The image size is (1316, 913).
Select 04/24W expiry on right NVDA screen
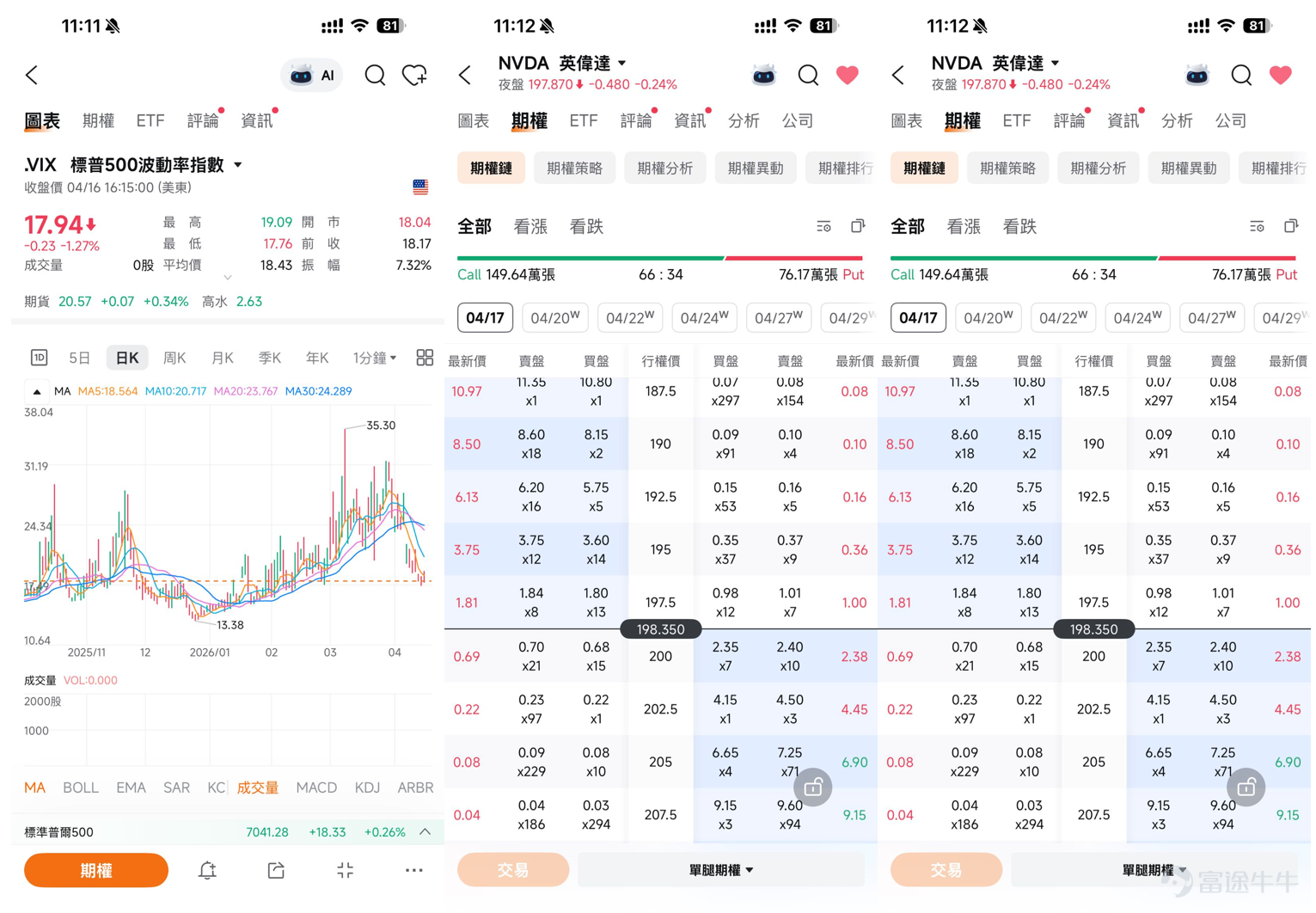point(1137,318)
